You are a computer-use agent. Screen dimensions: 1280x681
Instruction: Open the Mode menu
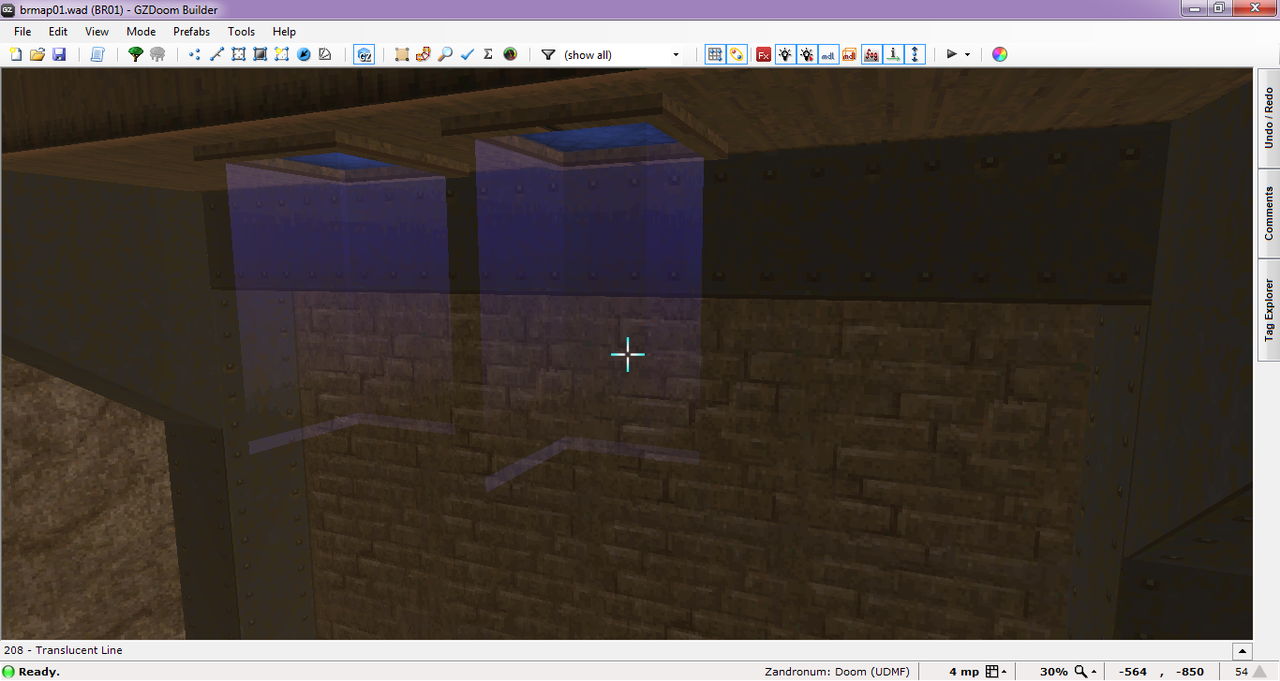click(141, 32)
